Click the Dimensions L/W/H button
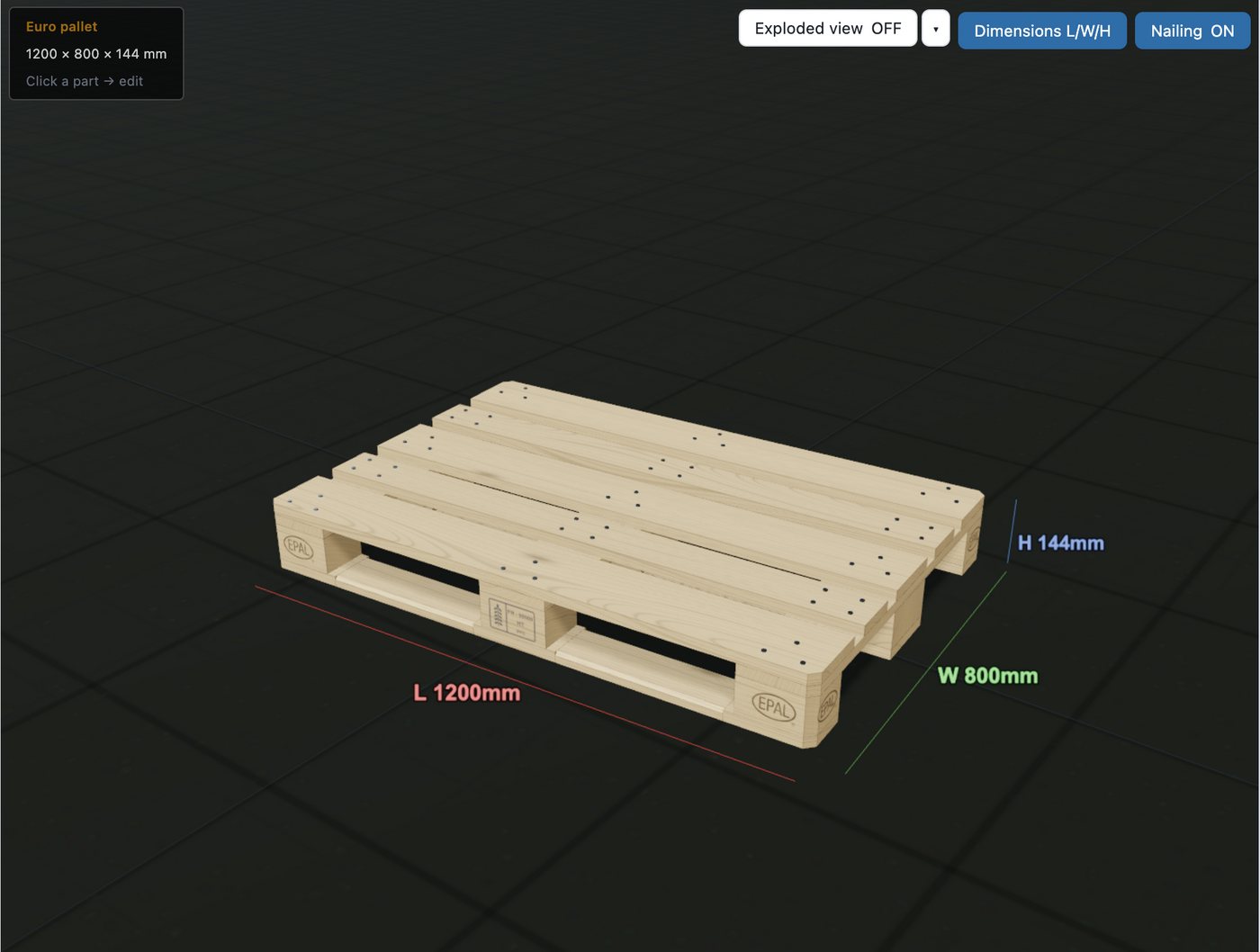 coord(1042,31)
